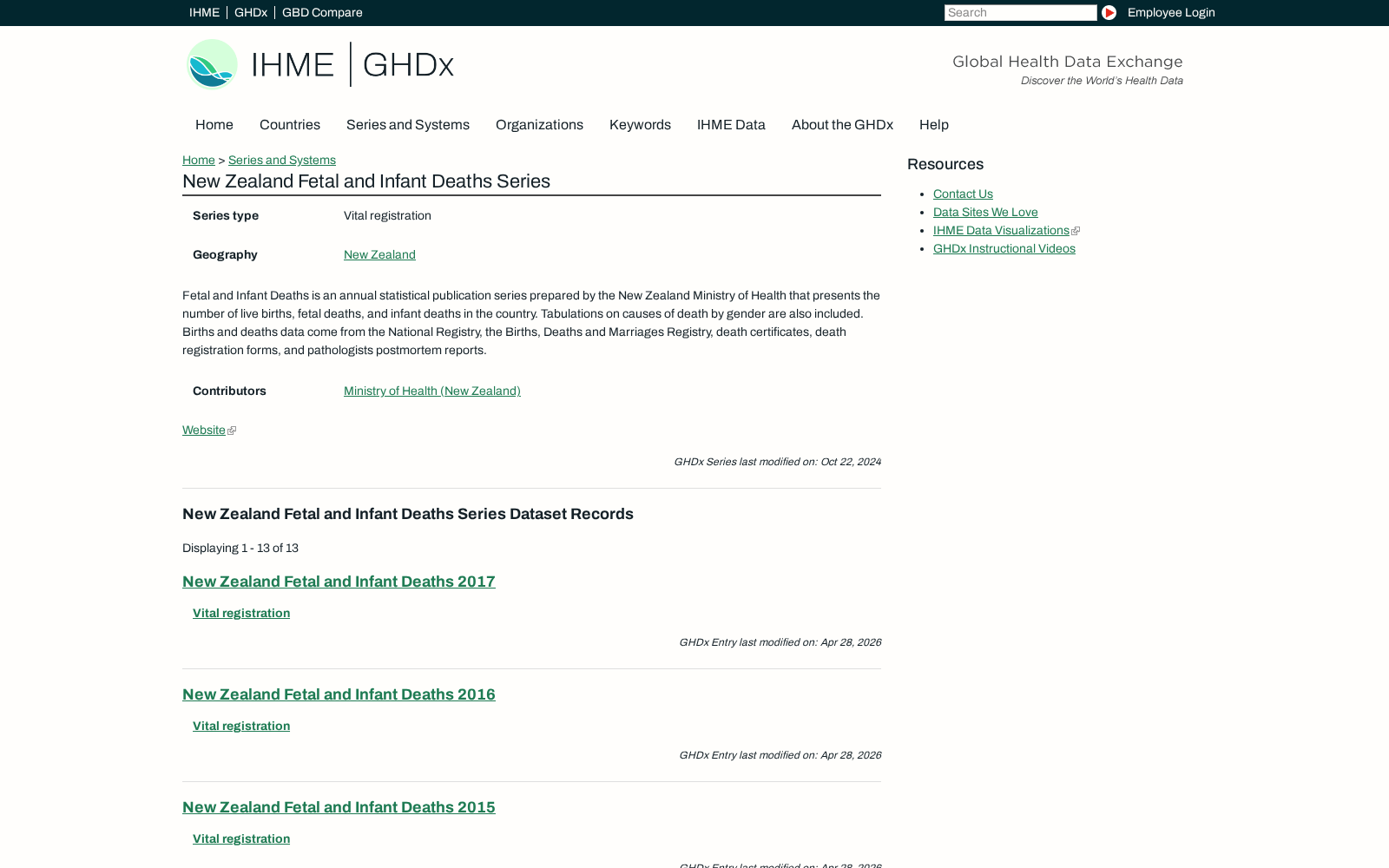Click external-link icon after IHME Data Visualizations
1389x868 pixels.
click(x=1076, y=231)
